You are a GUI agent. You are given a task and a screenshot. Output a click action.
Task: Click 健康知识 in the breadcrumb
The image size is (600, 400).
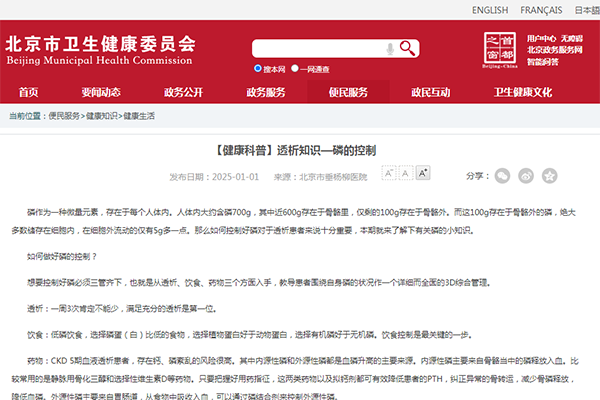pos(101,116)
